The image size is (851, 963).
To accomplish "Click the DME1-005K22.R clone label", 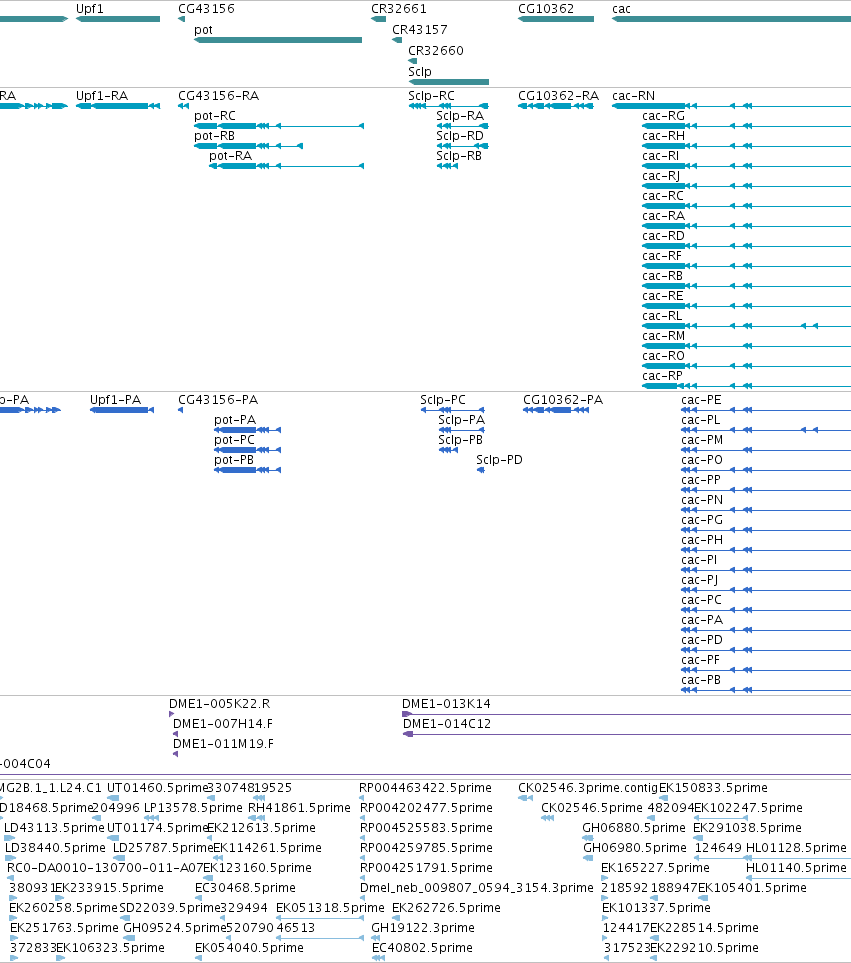I will click(220, 704).
